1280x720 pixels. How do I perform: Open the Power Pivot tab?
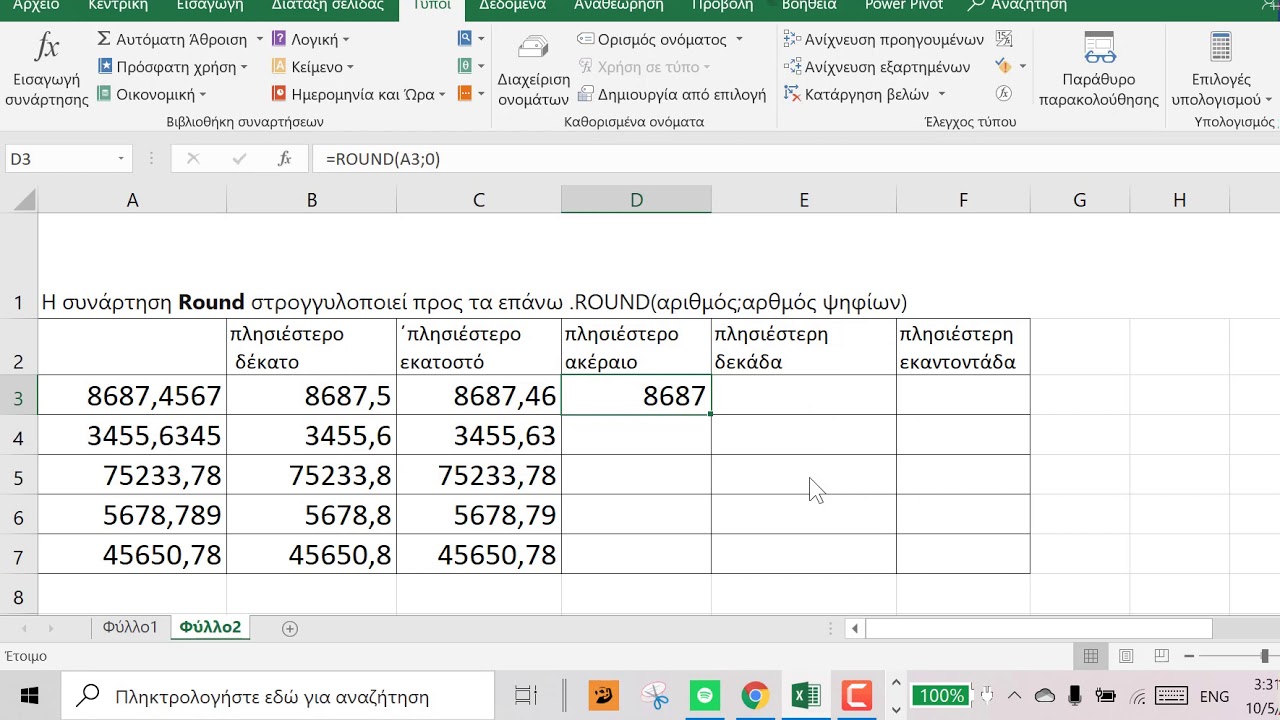click(904, 5)
